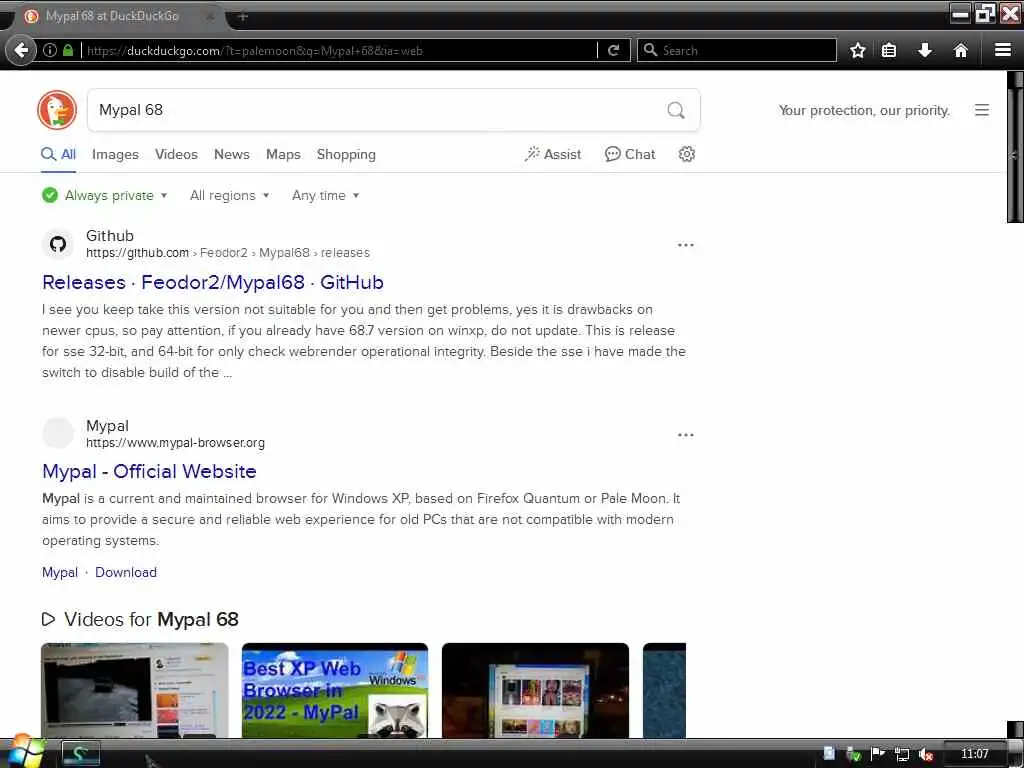Go back using browser back arrow
The width and height of the screenshot is (1024, 768).
click(x=21, y=50)
